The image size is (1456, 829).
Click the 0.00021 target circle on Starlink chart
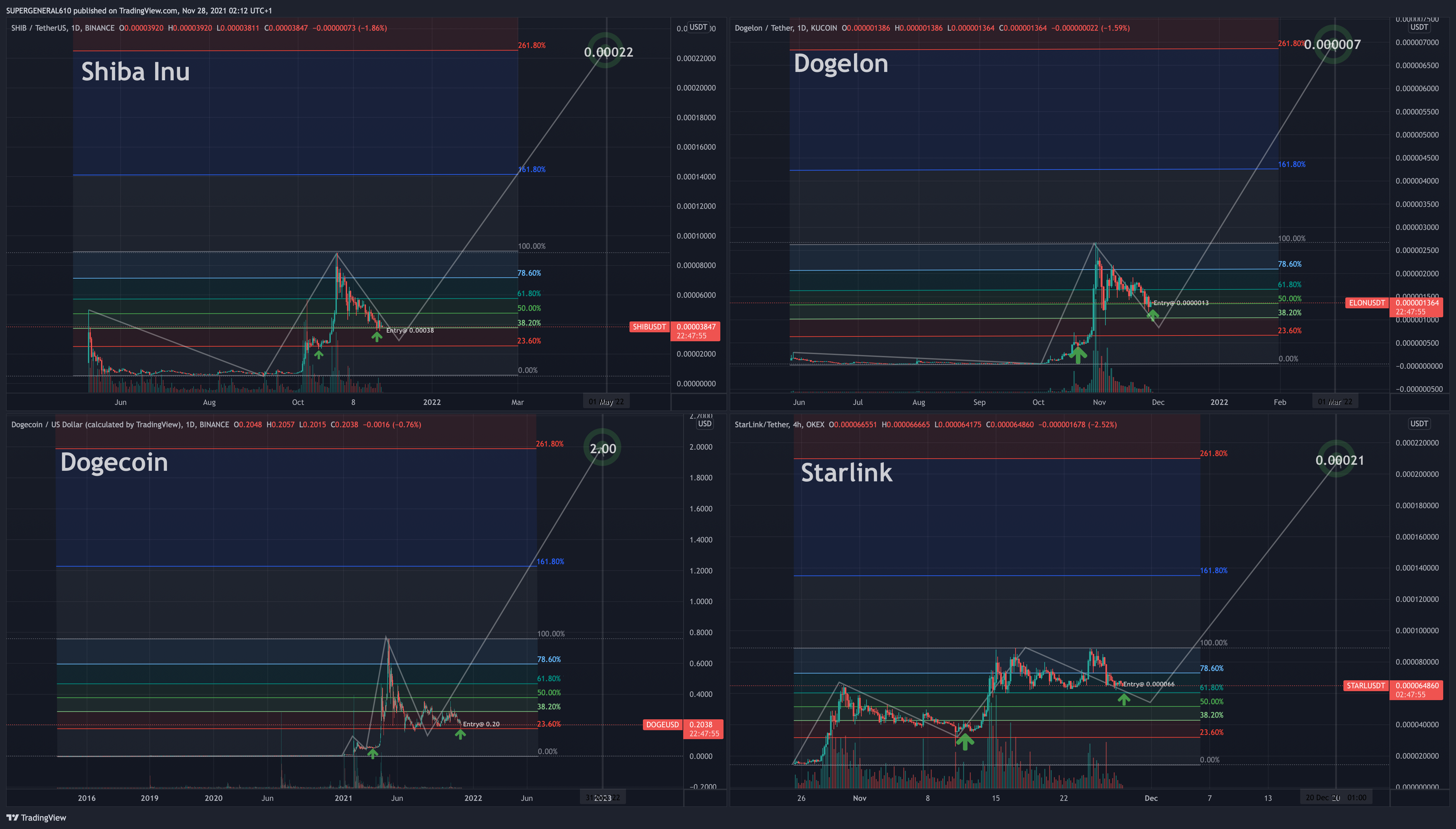coord(1336,459)
